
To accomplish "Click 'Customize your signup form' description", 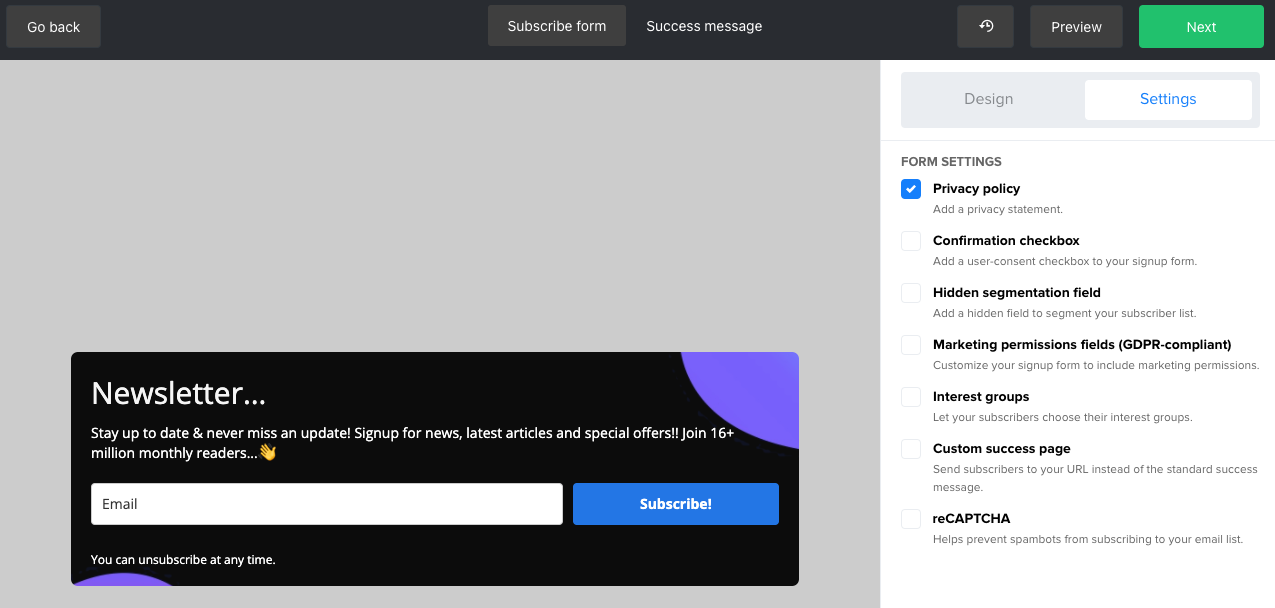I will coord(1096,366).
